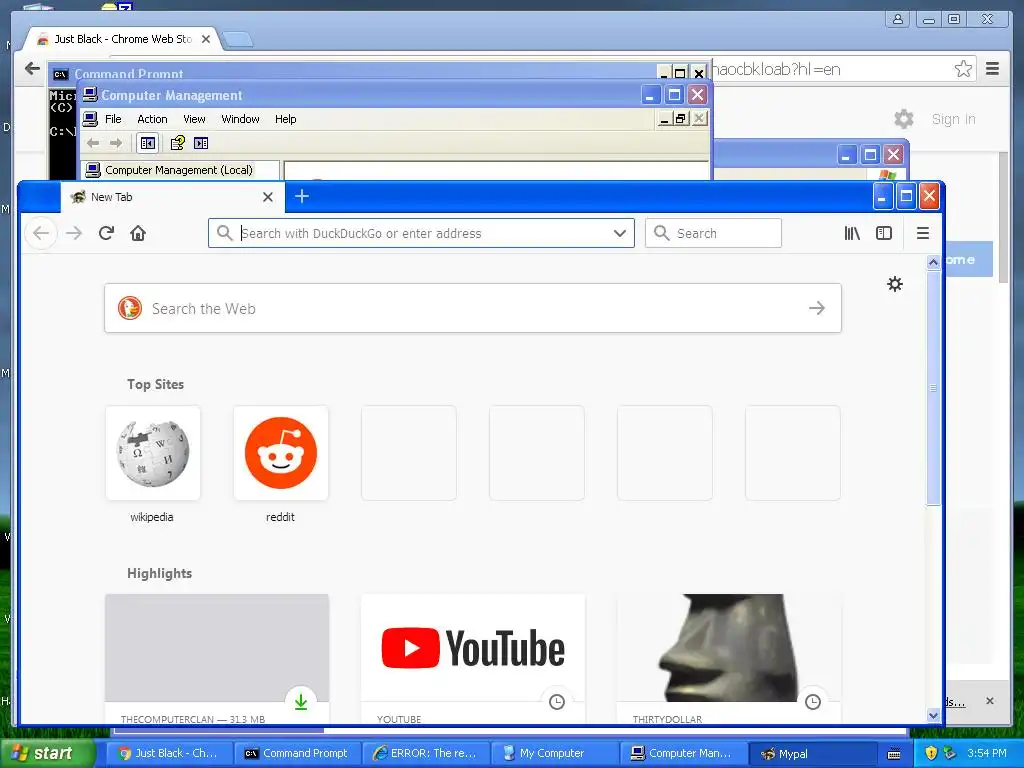Go forward in Mypal browser
The height and width of the screenshot is (768, 1024).
pyautogui.click(x=74, y=233)
